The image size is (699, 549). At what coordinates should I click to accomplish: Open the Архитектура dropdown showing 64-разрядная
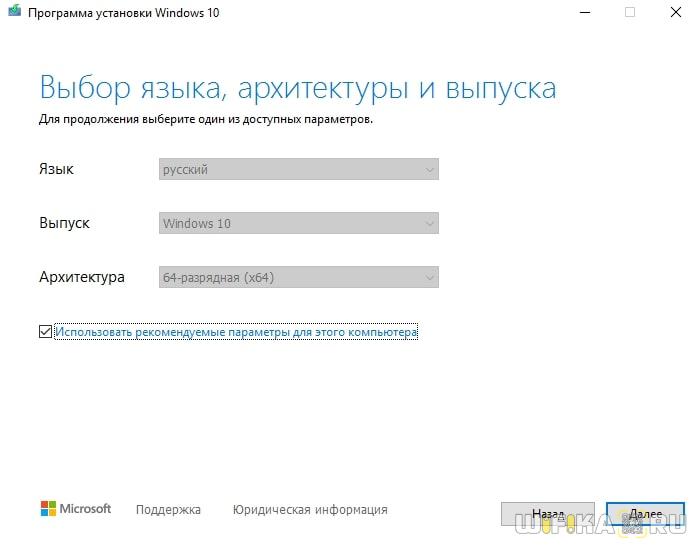(x=299, y=277)
